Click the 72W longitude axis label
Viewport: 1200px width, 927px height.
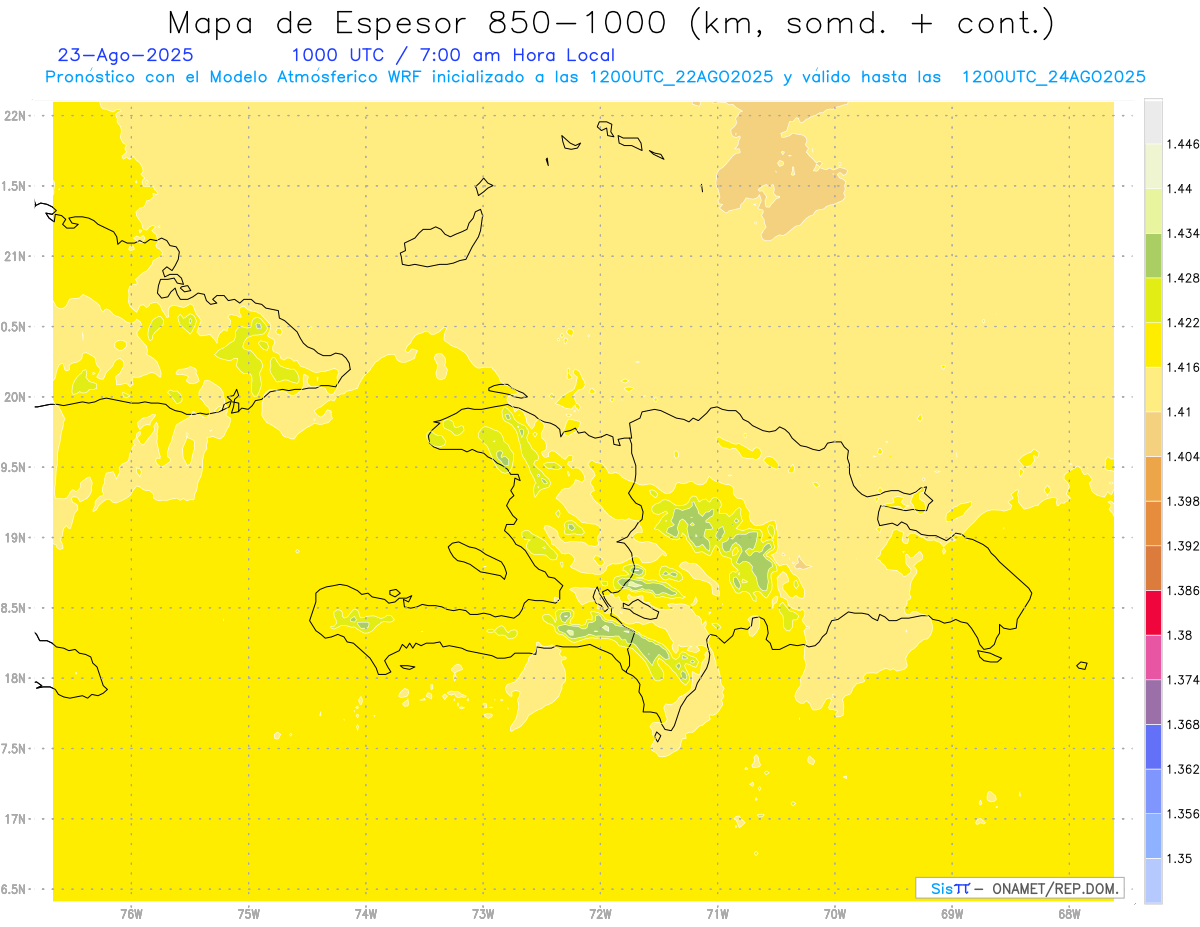600,914
